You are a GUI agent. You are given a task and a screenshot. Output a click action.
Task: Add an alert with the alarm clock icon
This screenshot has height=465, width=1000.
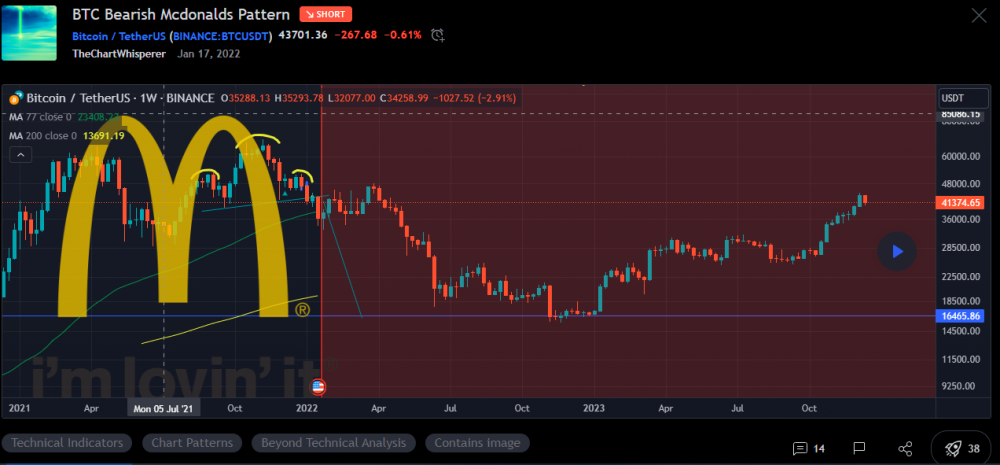pos(437,35)
